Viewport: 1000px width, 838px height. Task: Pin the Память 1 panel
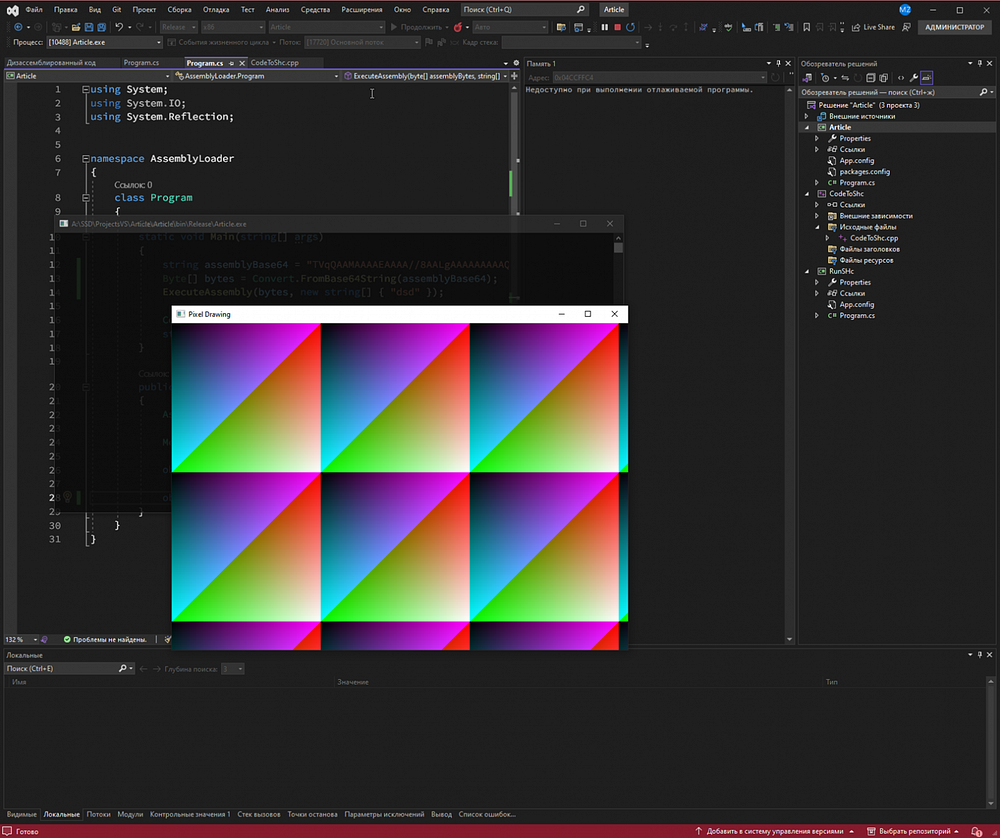pyautogui.click(x=778, y=64)
